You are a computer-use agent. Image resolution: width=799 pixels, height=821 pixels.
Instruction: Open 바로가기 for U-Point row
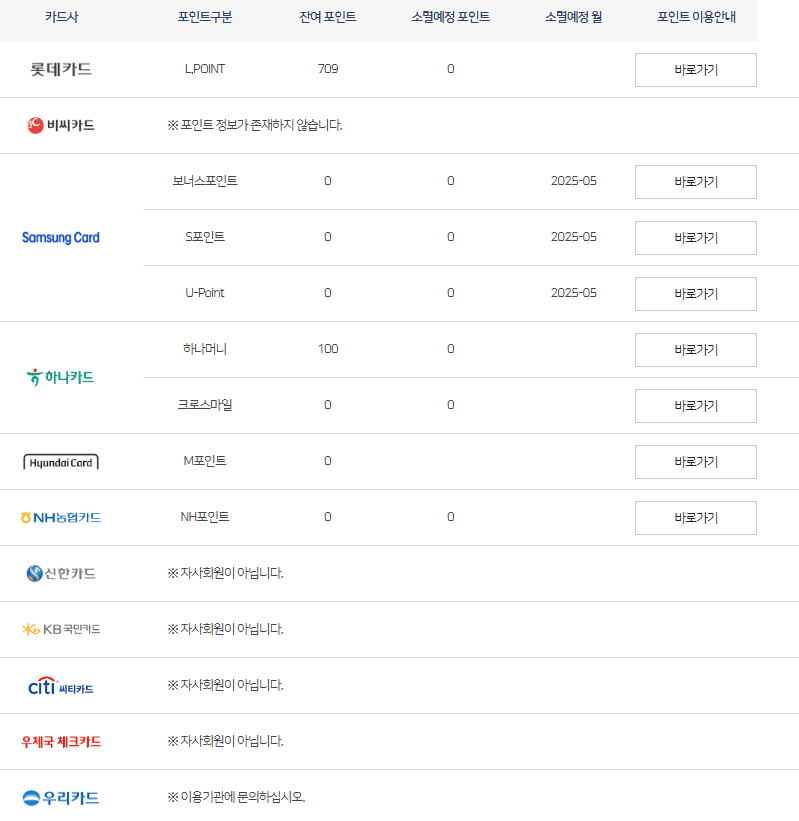pos(695,294)
